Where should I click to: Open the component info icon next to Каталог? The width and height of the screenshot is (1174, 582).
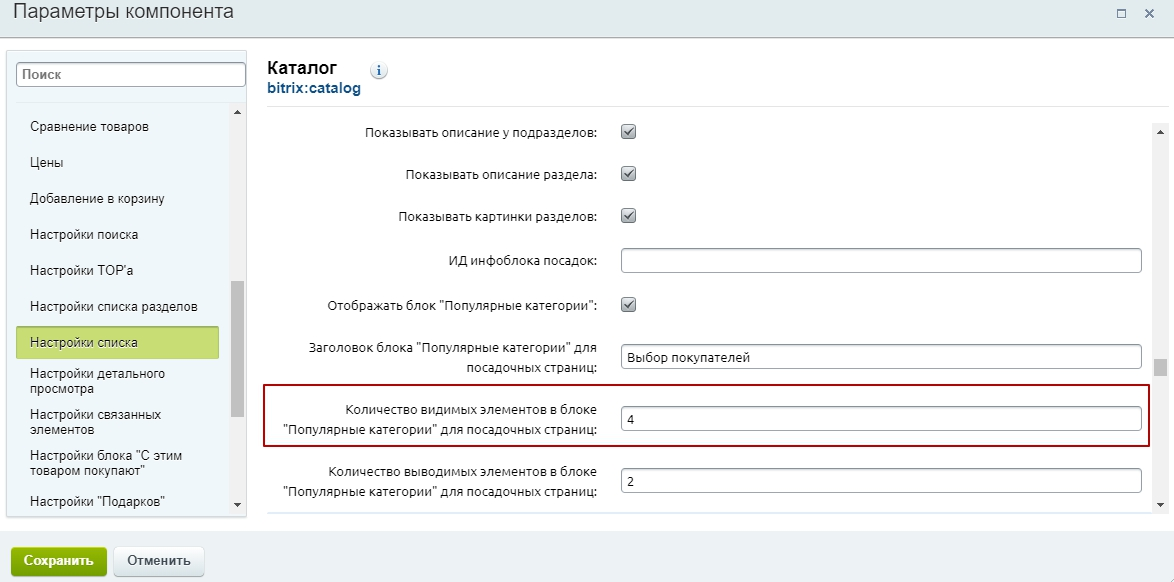(x=379, y=71)
